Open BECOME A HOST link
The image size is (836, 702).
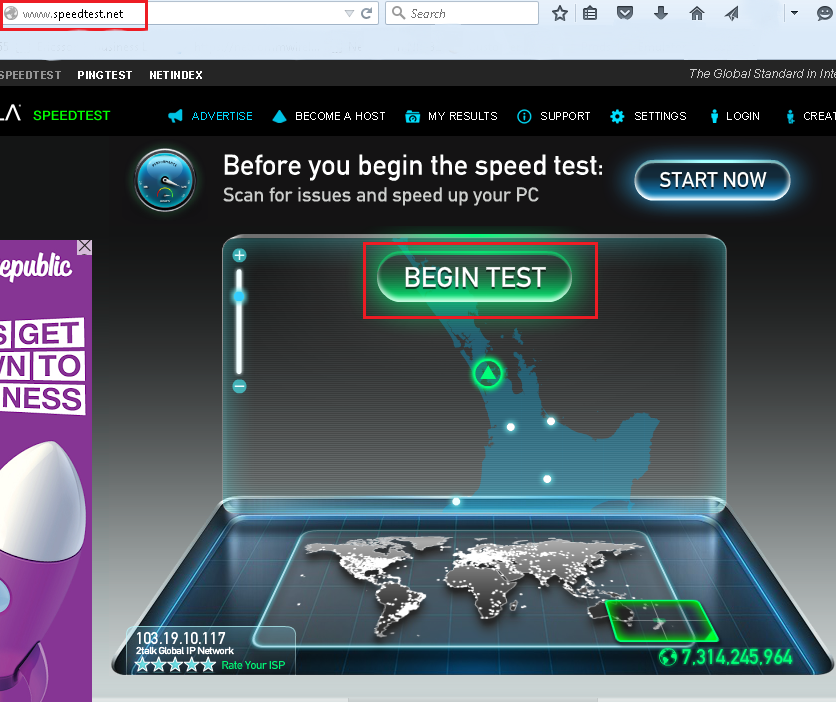pyautogui.click(x=329, y=116)
